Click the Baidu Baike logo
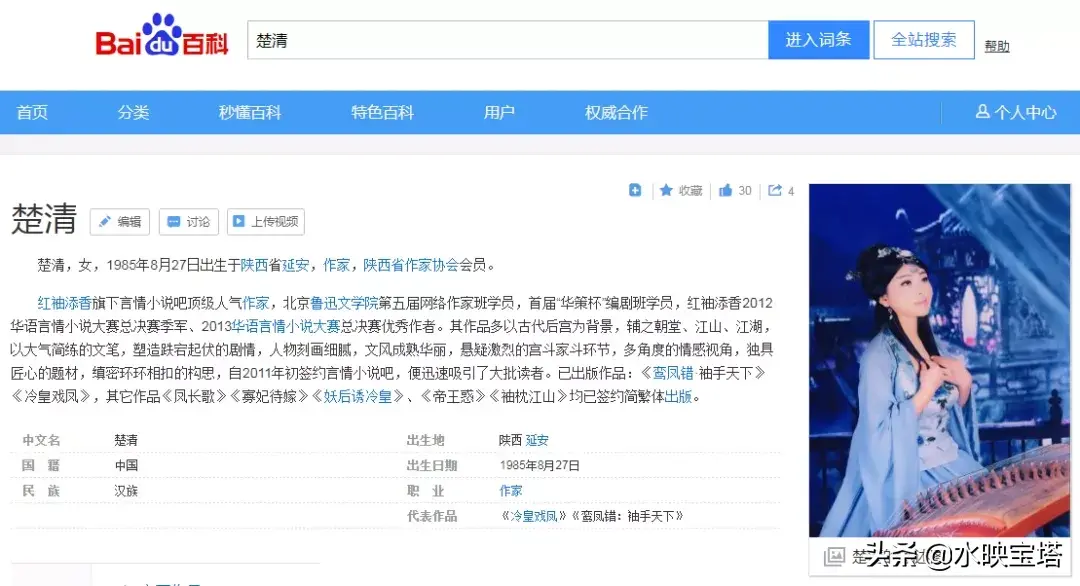This screenshot has width=1080, height=586. 162,38
